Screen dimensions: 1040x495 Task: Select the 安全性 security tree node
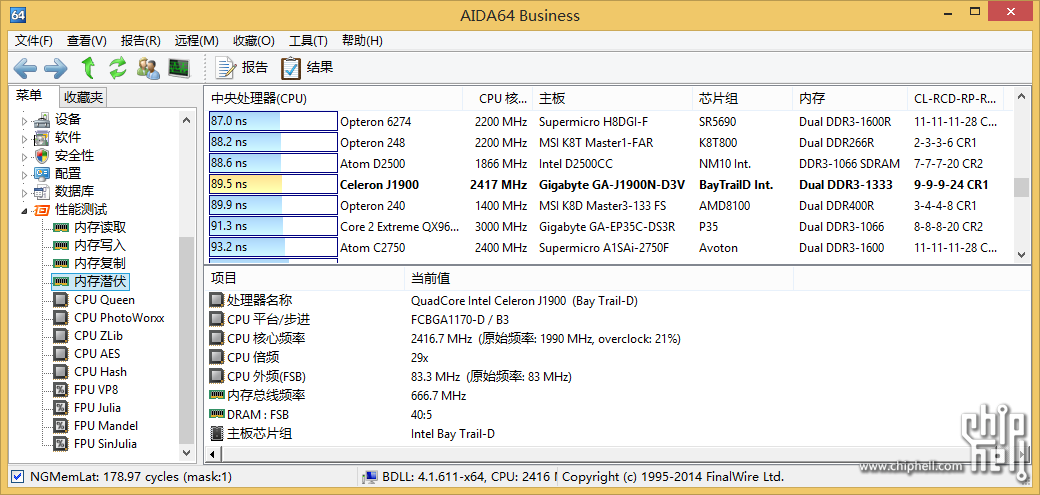(x=74, y=155)
